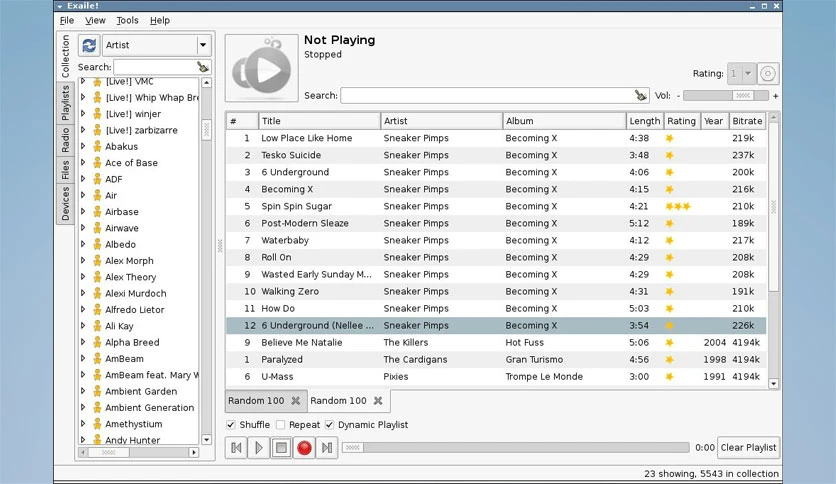Screen dimensions: 836x484
Task: Click the Albedo artist icon
Action: pyautogui.click(x=97, y=245)
